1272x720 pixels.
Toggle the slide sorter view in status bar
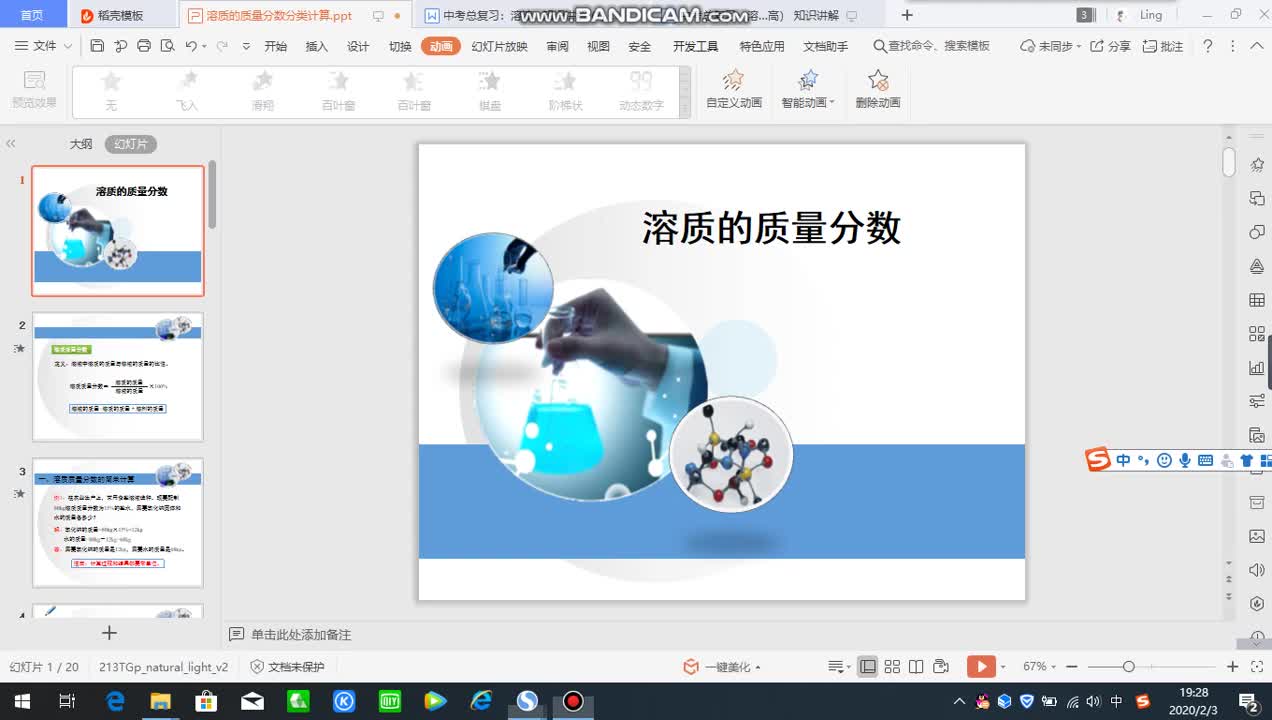coord(891,665)
